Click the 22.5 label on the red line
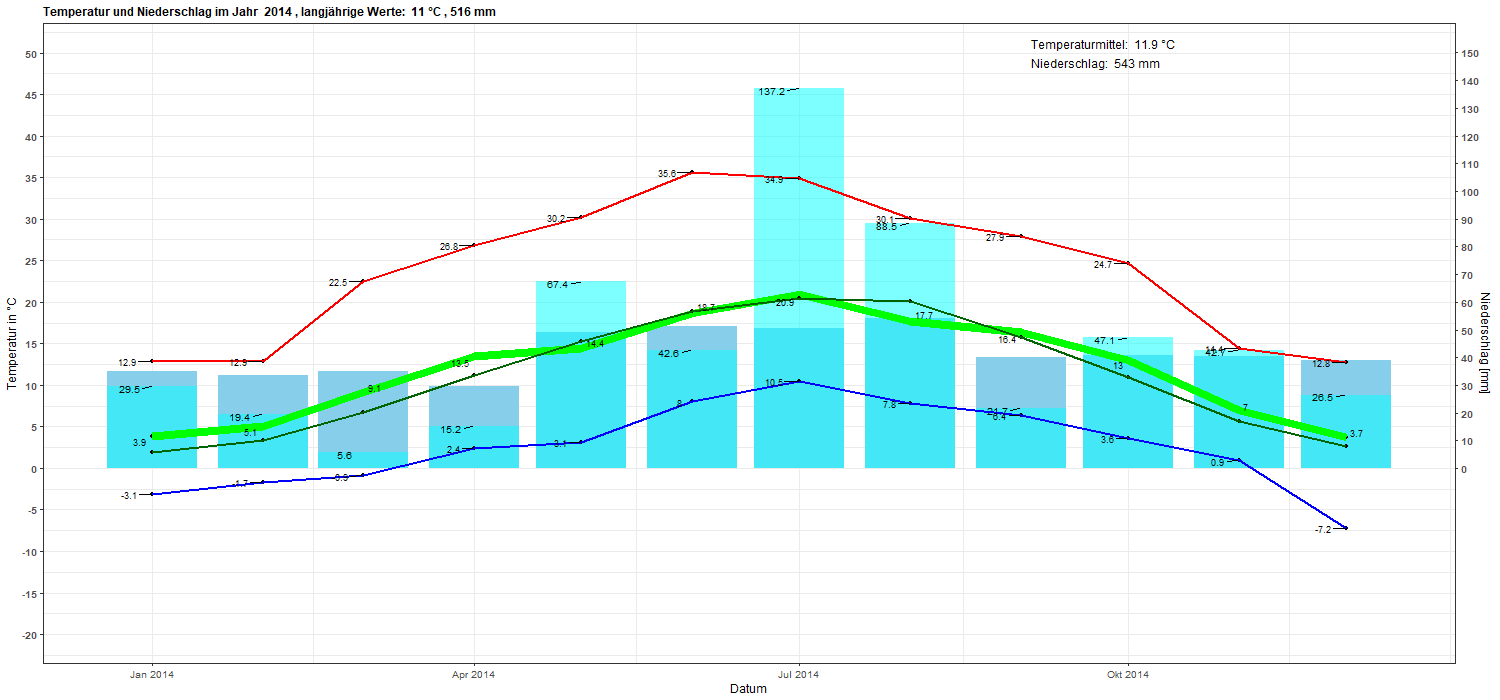Screen dimensions: 1500x700 pyautogui.click(x=338, y=283)
